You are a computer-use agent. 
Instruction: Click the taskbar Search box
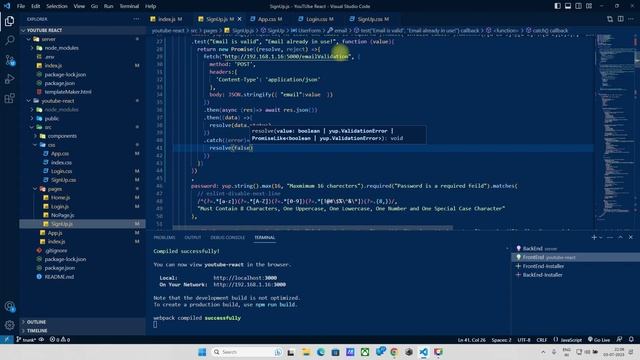click(x=247, y=352)
